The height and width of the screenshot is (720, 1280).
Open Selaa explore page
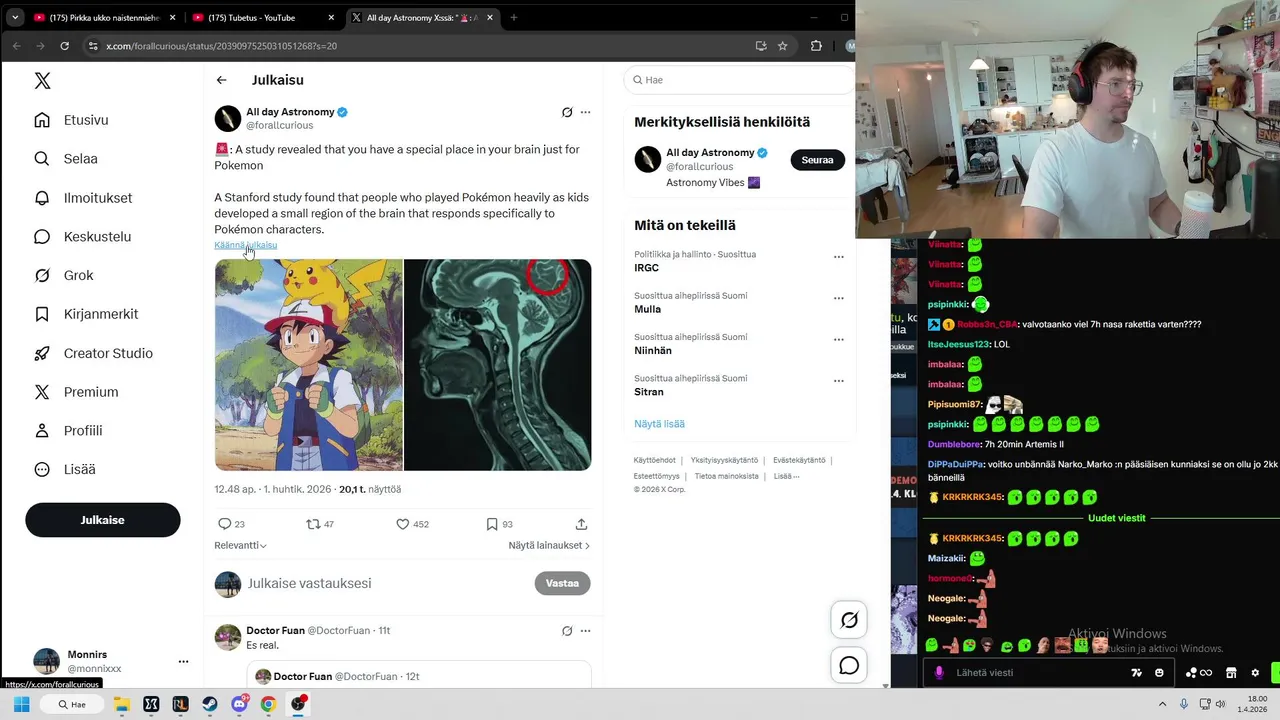66,159
